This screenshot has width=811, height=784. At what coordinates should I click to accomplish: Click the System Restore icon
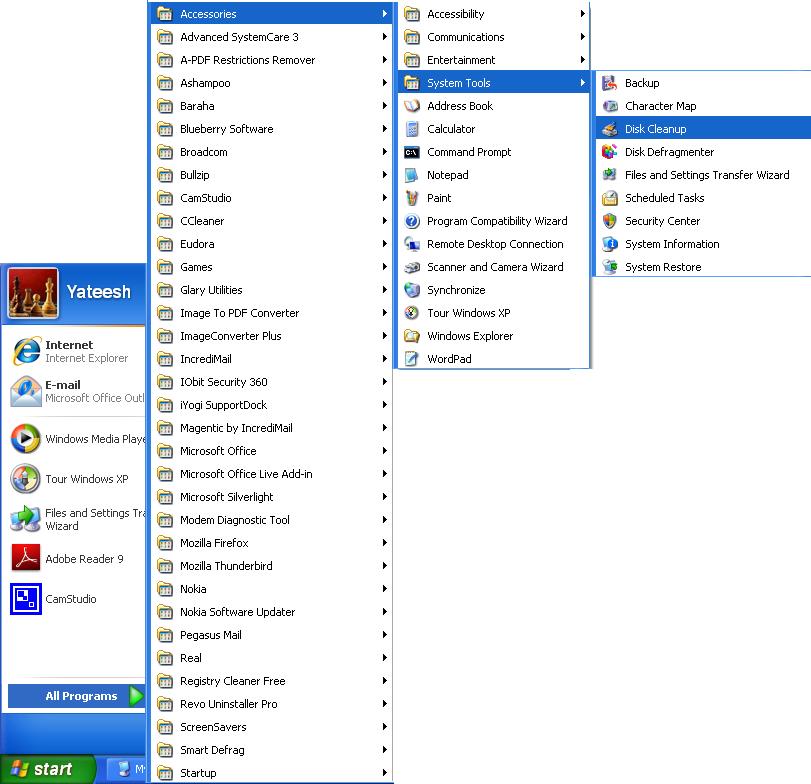click(610, 267)
